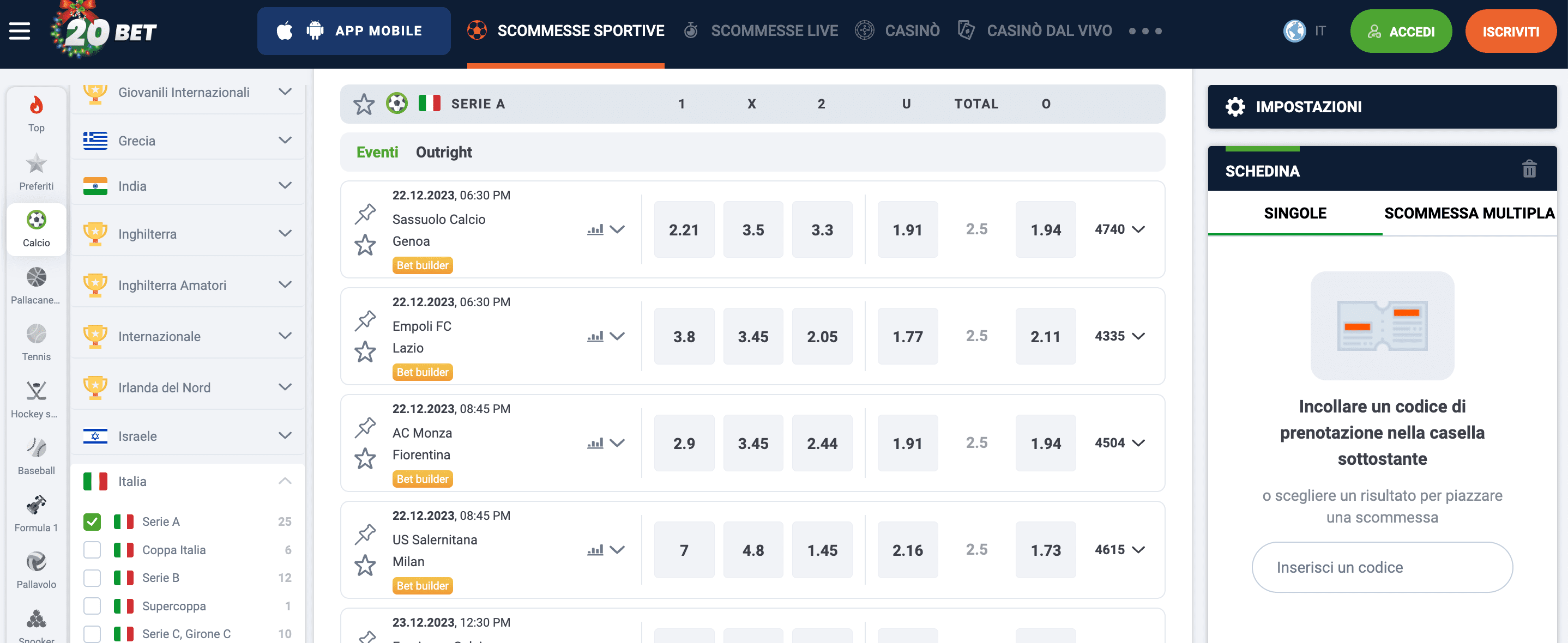
Task: Click the Inserisci un codice field
Action: tap(1382, 567)
